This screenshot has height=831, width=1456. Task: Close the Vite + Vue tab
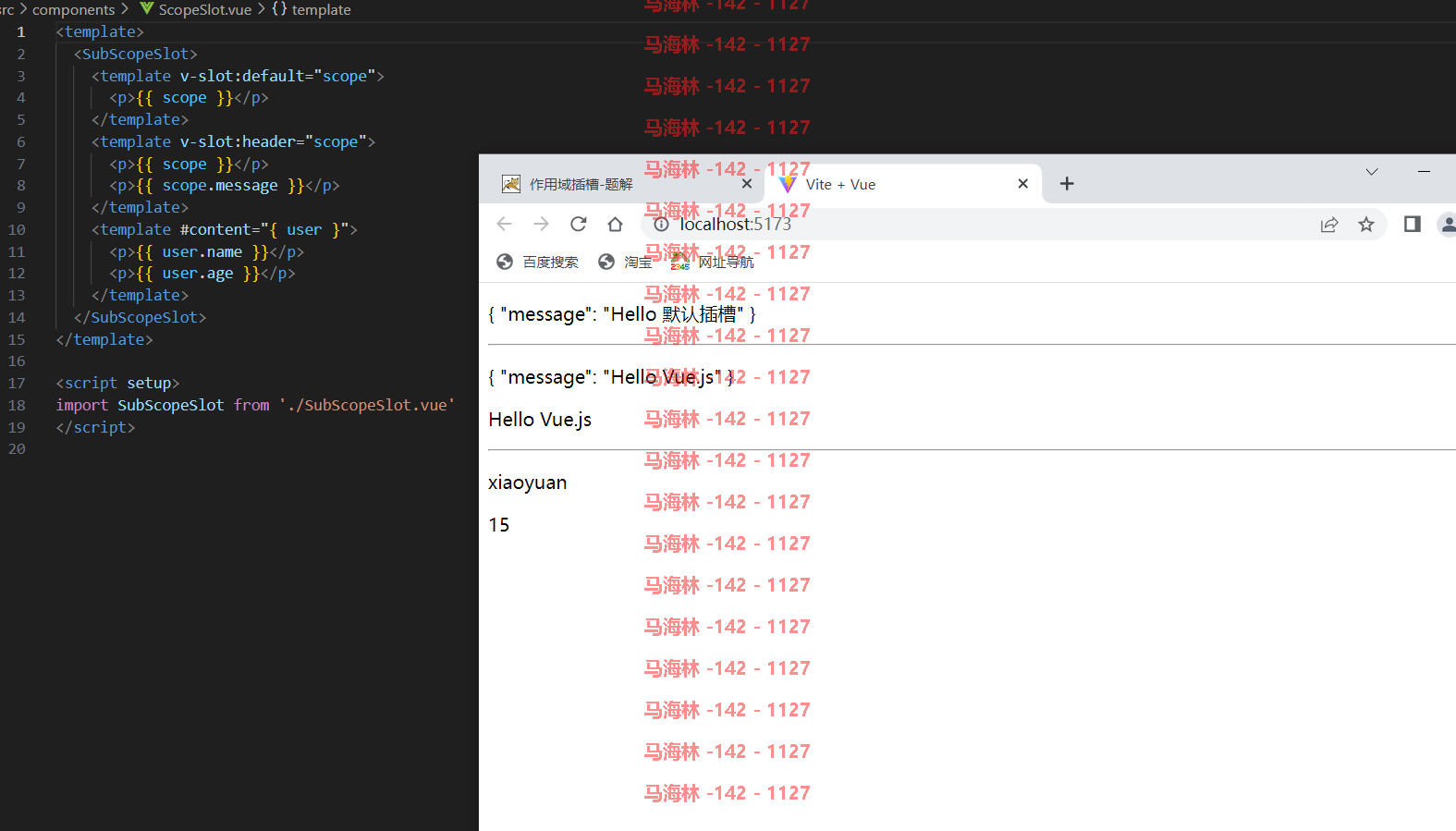pos(1022,184)
